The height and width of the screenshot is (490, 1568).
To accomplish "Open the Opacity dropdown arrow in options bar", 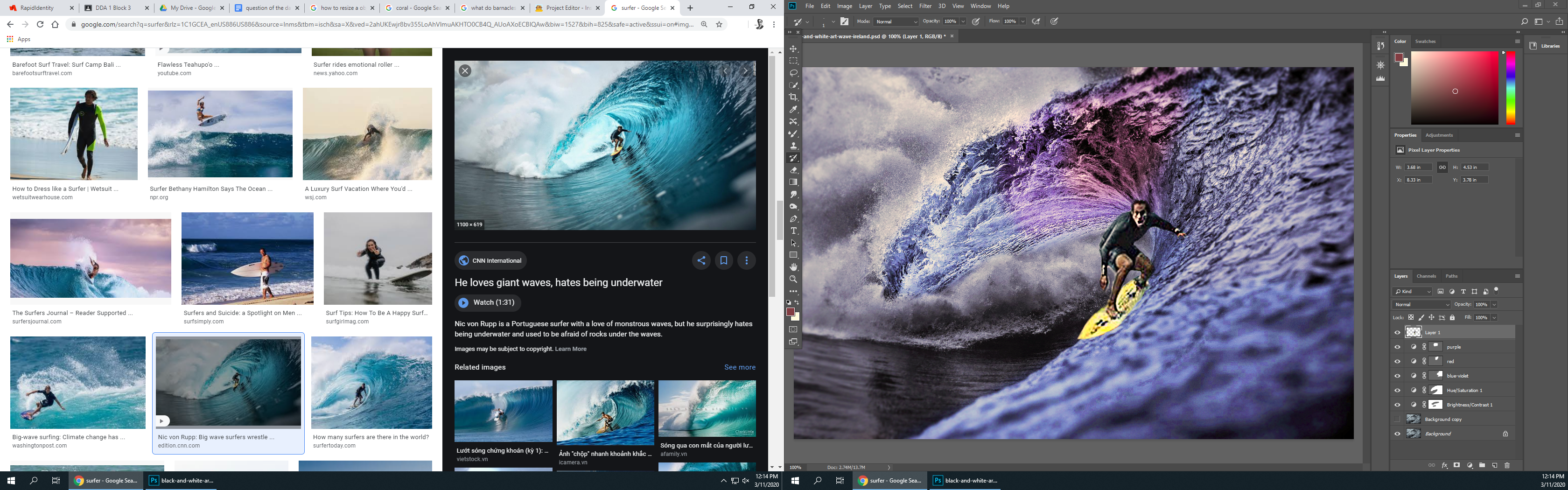I will pos(963,21).
